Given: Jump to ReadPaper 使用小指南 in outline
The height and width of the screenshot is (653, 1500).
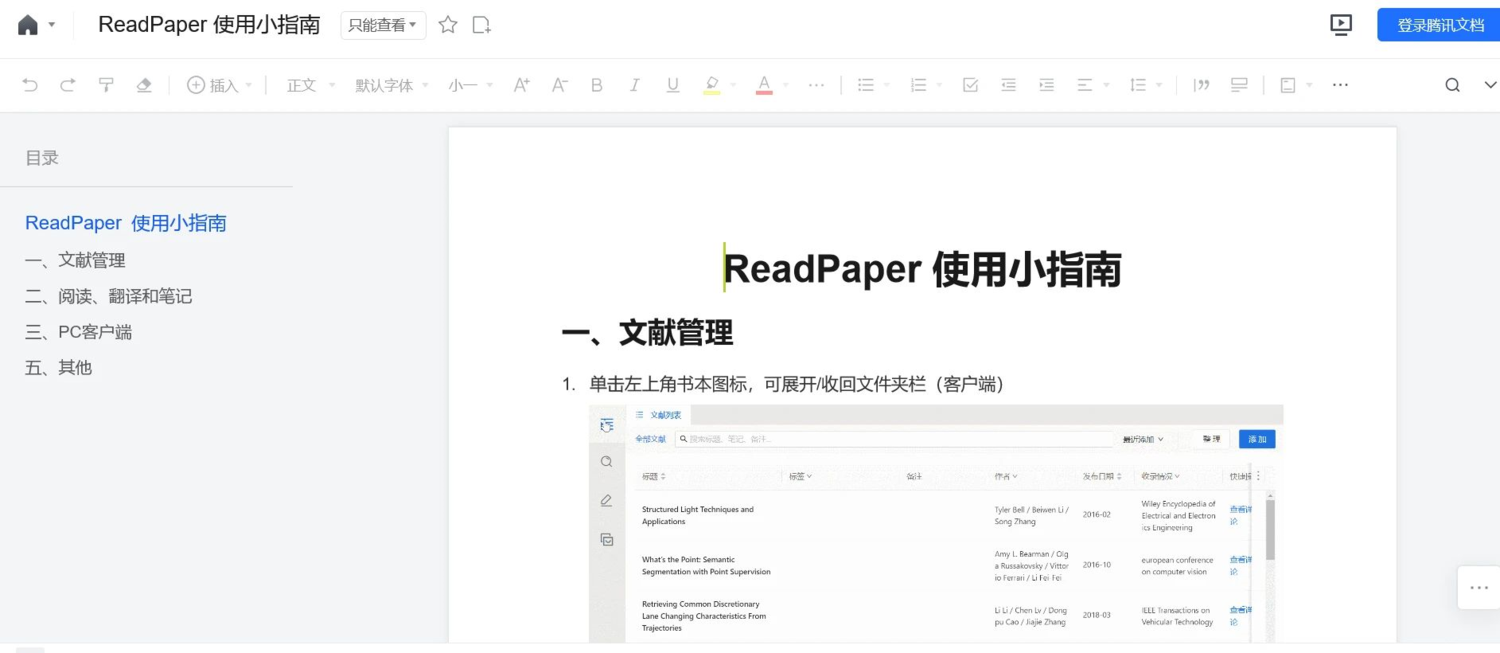Looking at the screenshot, I should [126, 223].
